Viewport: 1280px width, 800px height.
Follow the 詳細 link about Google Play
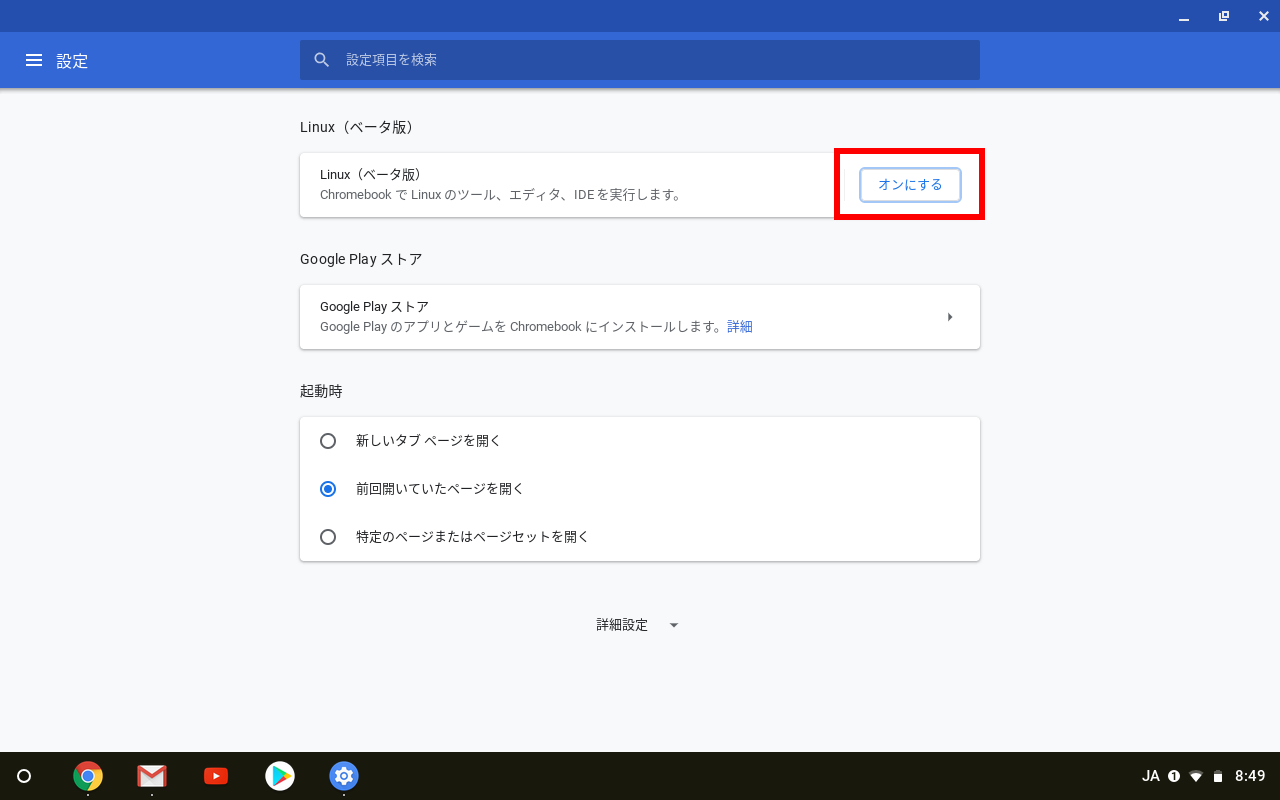pos(740,327)
